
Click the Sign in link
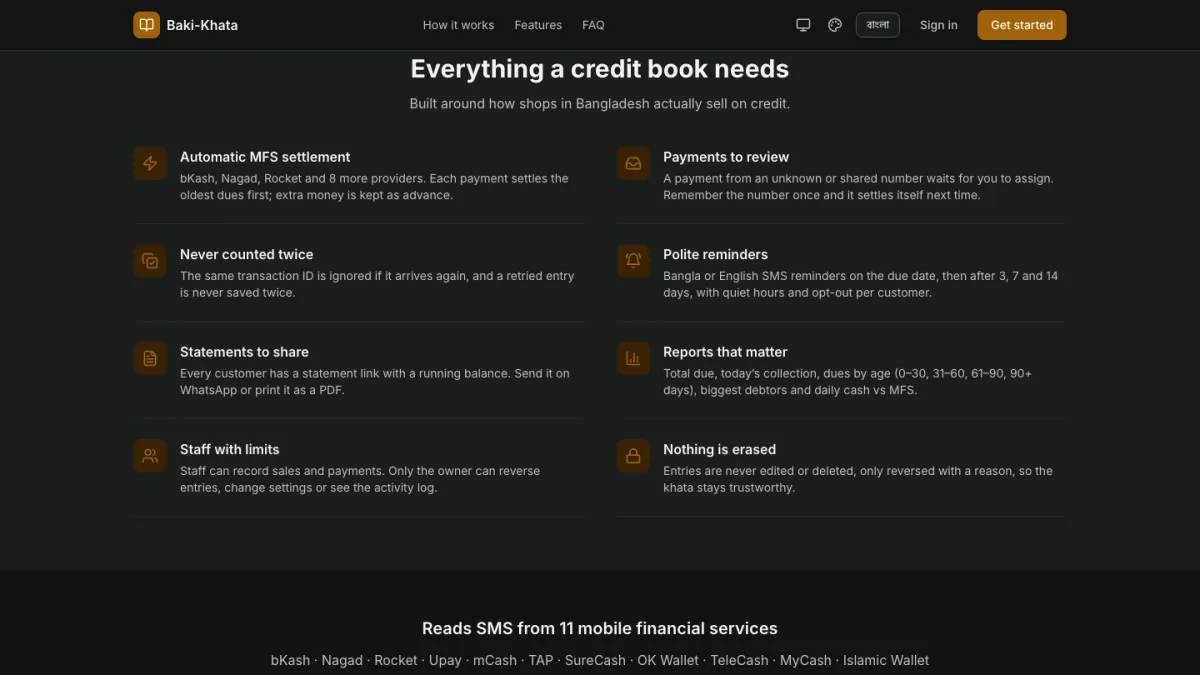(x=939, y=25)
